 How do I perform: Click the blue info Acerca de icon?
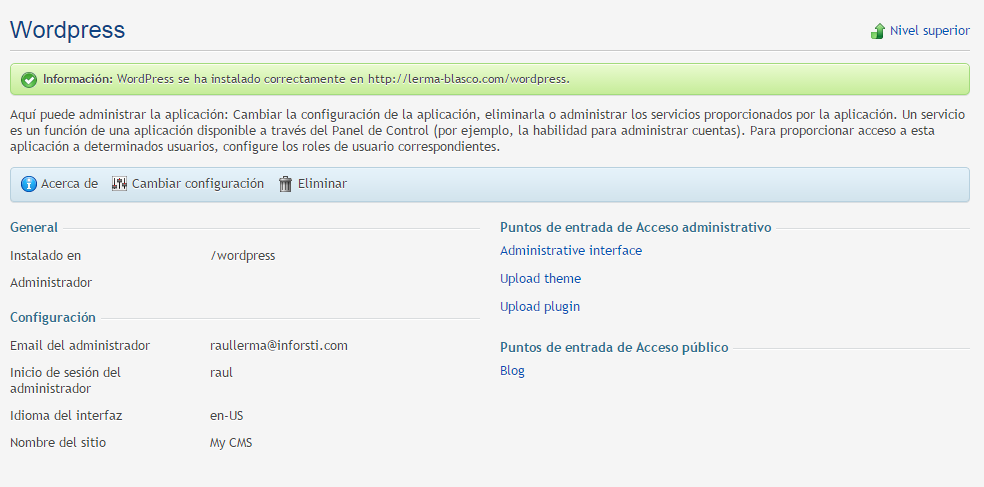point(29,184)
